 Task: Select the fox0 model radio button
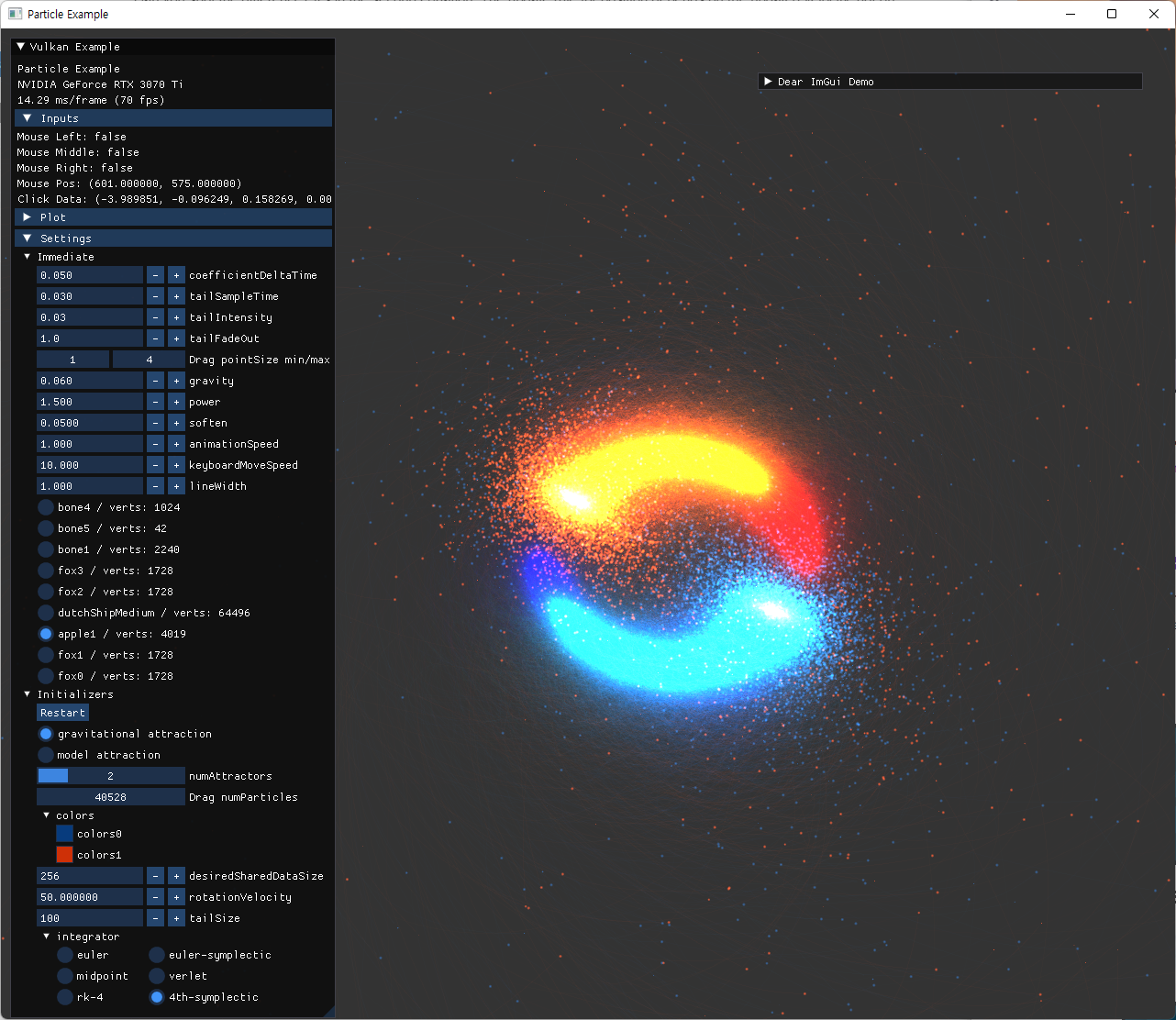tap(46, 676)
